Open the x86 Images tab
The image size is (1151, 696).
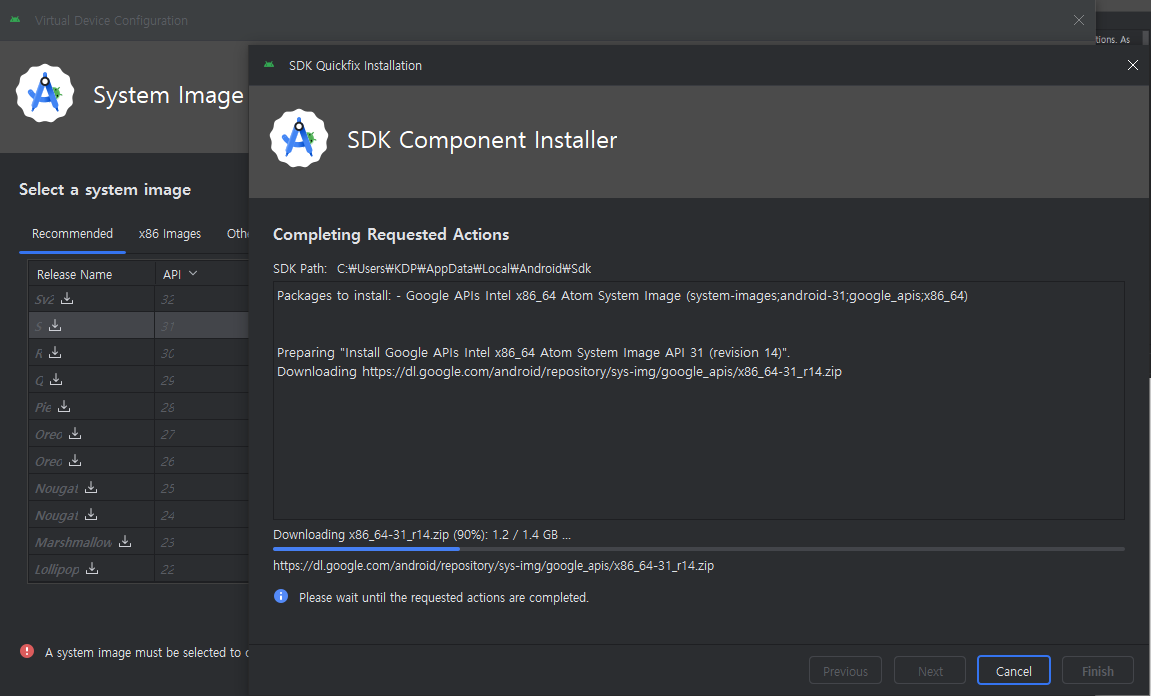click(x=170, y=233)
